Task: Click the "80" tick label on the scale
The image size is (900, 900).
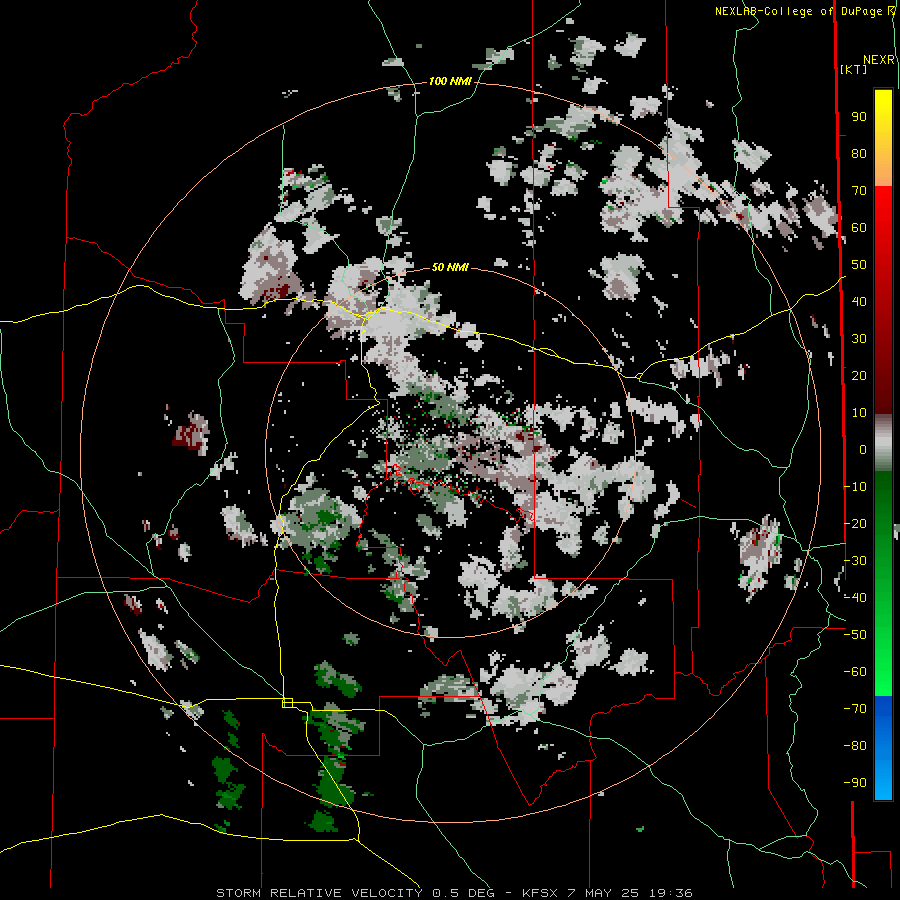Action: coord(859,154)
